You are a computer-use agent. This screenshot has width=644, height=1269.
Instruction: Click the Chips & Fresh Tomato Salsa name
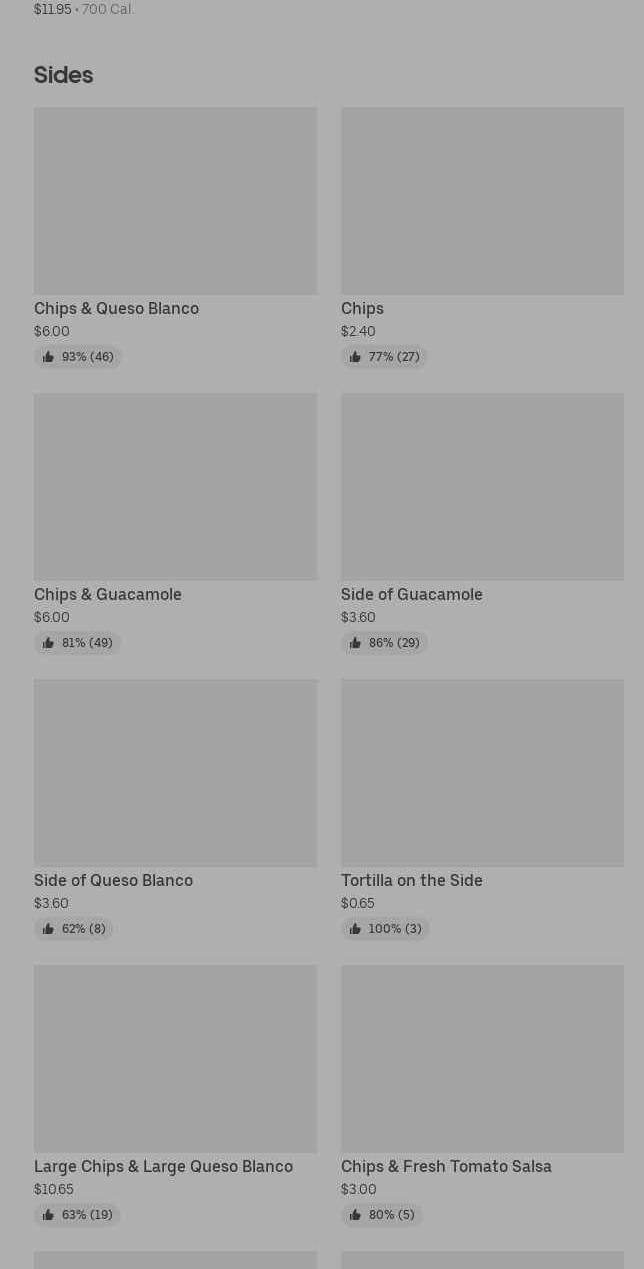click(446, 1166)
